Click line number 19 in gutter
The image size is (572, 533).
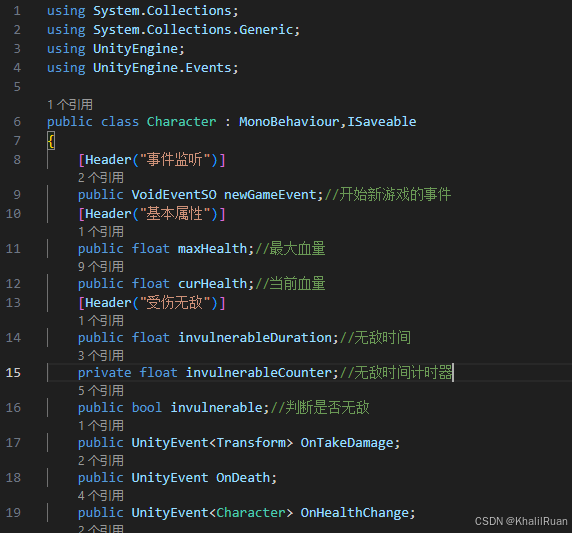tap(13, 513)
